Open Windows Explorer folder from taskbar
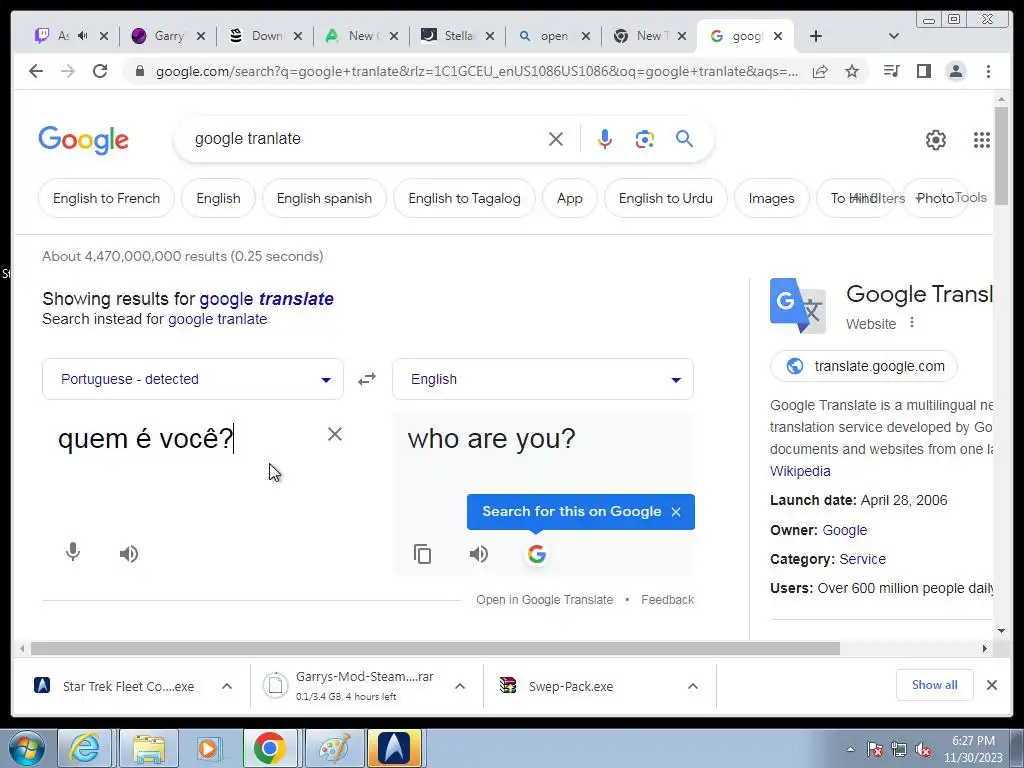The height and width of the screenshot is (768, 1024). tap(148, 748)
